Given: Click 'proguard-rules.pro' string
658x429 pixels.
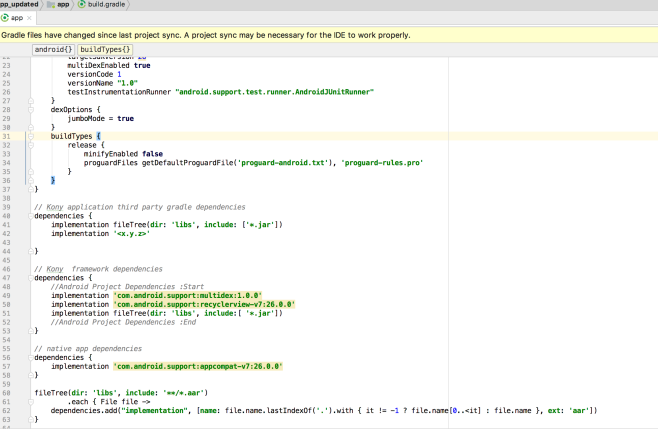Looking at the screenshot, I should [x=382, y=163].
